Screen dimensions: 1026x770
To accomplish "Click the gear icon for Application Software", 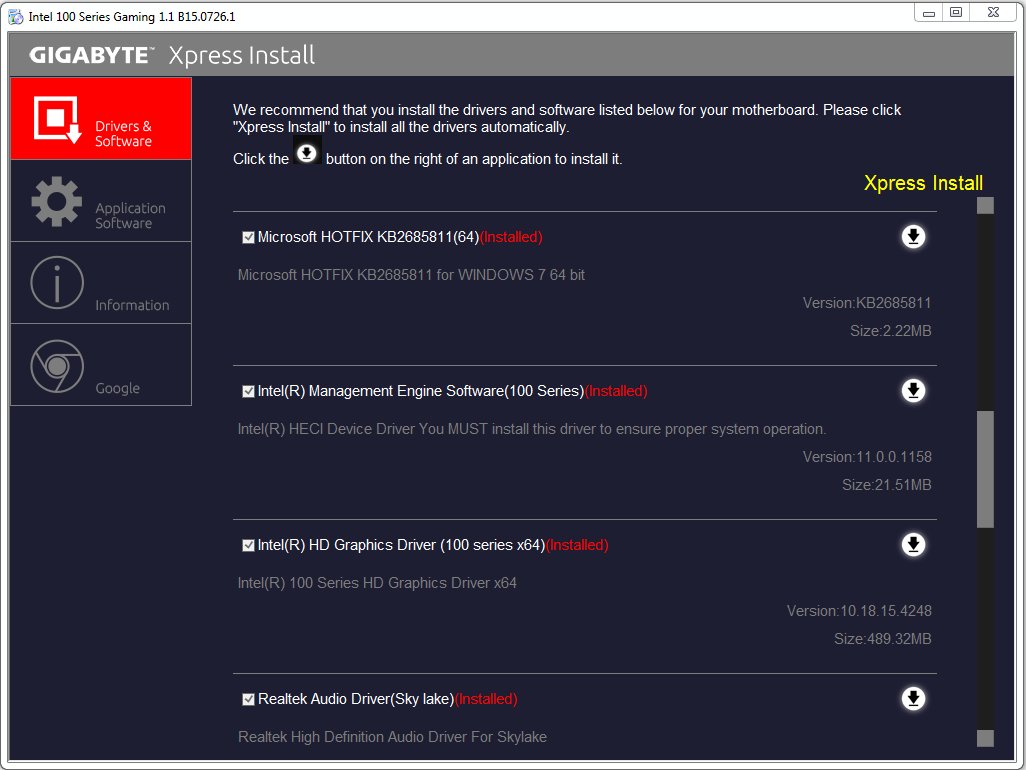I will pos(57,201).
